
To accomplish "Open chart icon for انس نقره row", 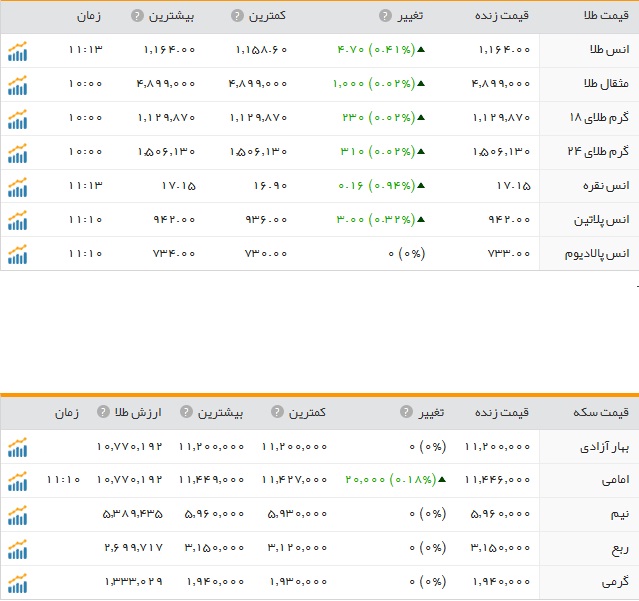I will point(18,187).
